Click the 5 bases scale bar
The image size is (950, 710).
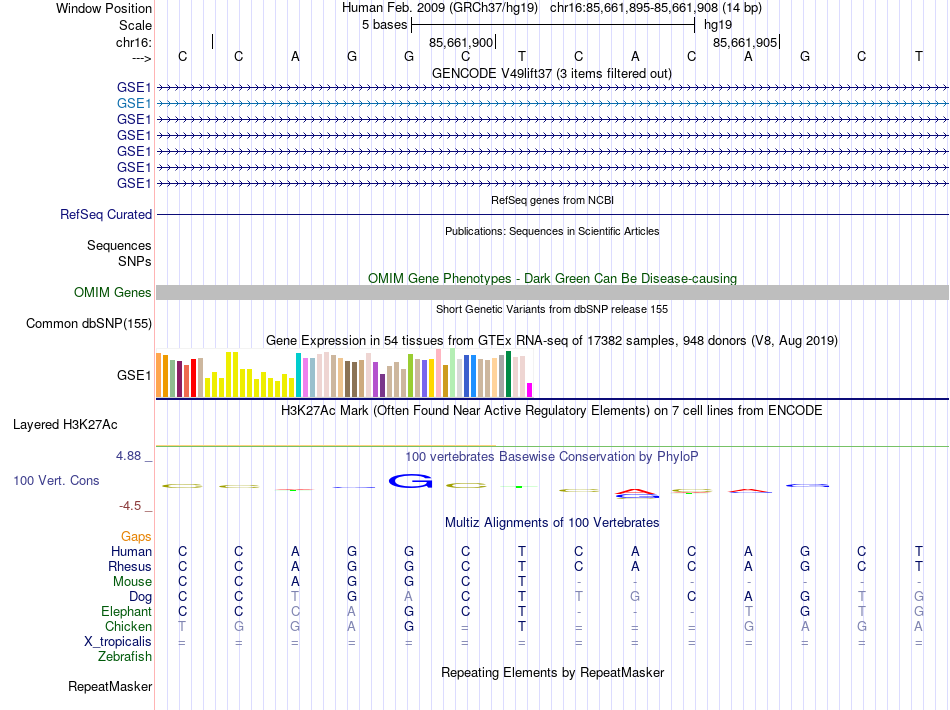(552, 24)
